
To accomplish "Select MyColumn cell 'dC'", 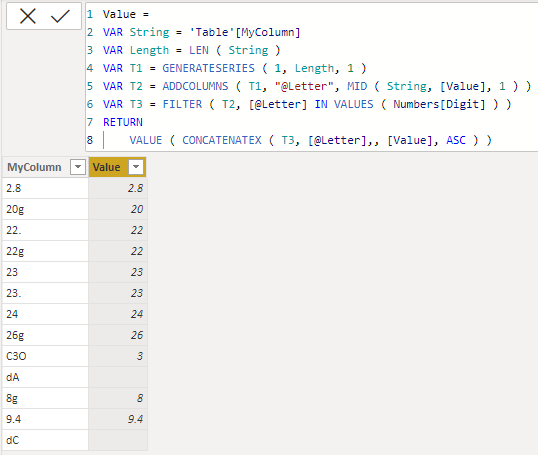I will [45, 440].
